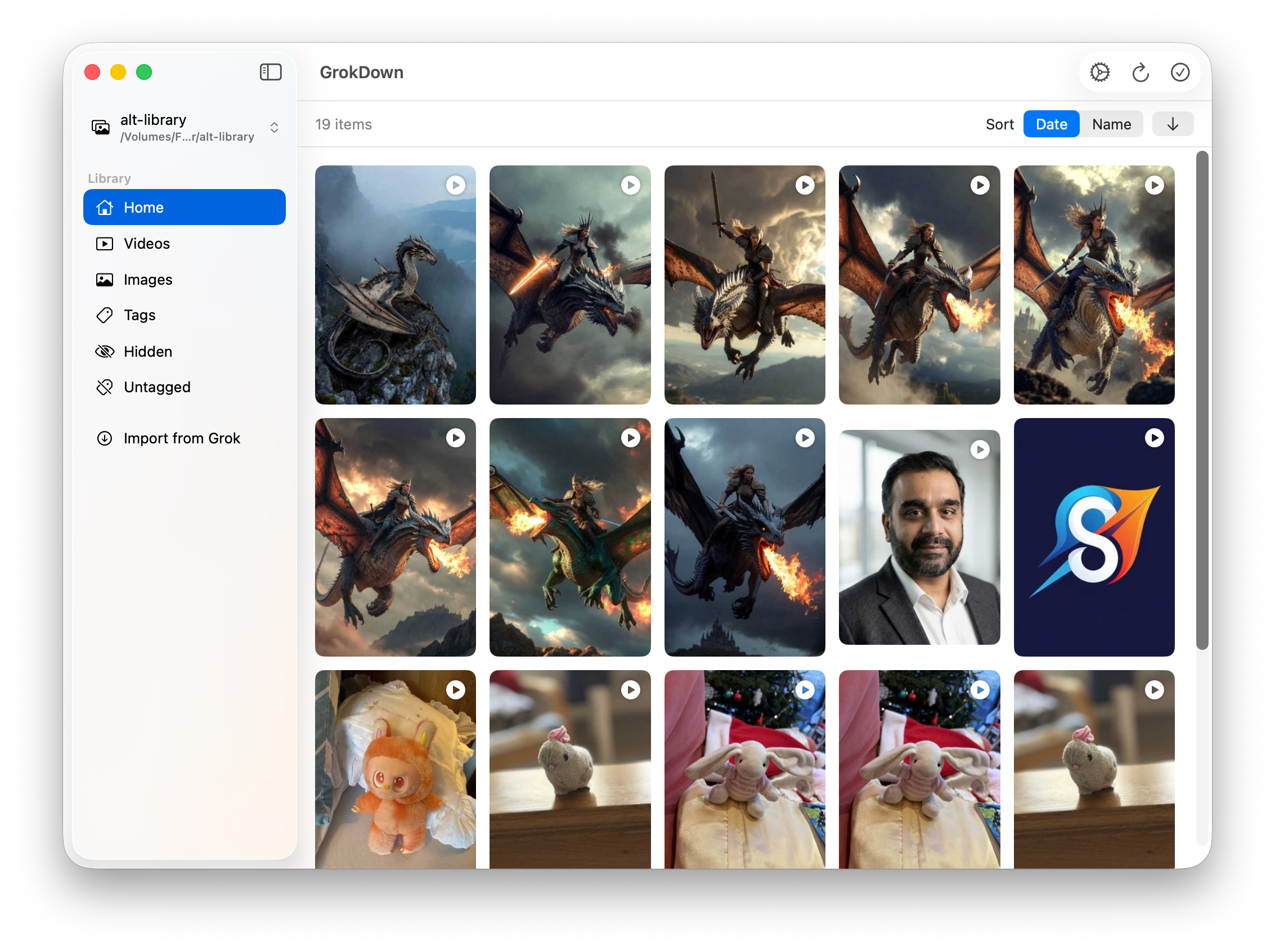Enable multi-select mode with the checkmark icon
The height and width of the screenshot is (952, 1275).
click(1180, 72)
